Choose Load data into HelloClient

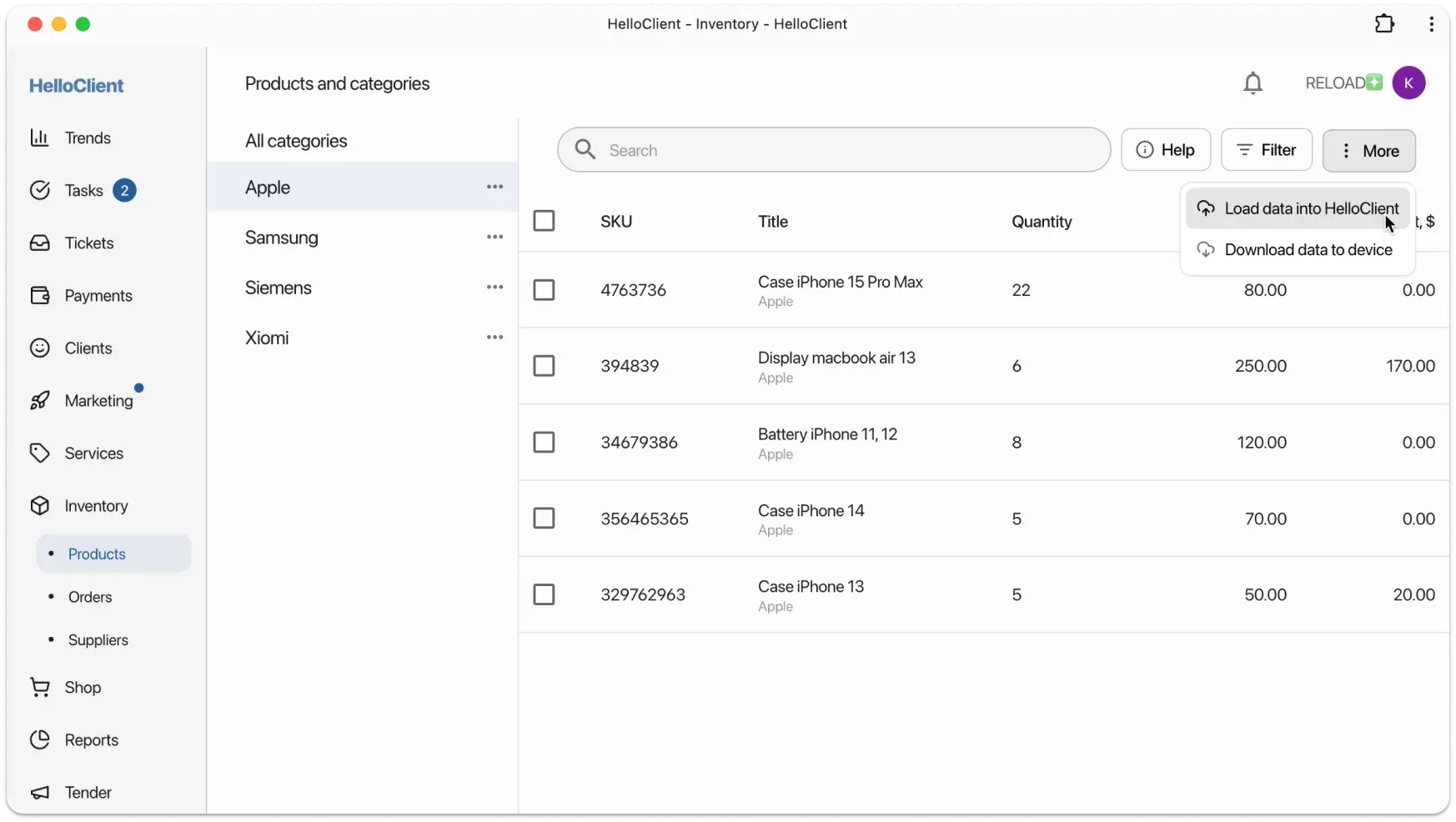pyautogui.click(x=1298, y=208)
